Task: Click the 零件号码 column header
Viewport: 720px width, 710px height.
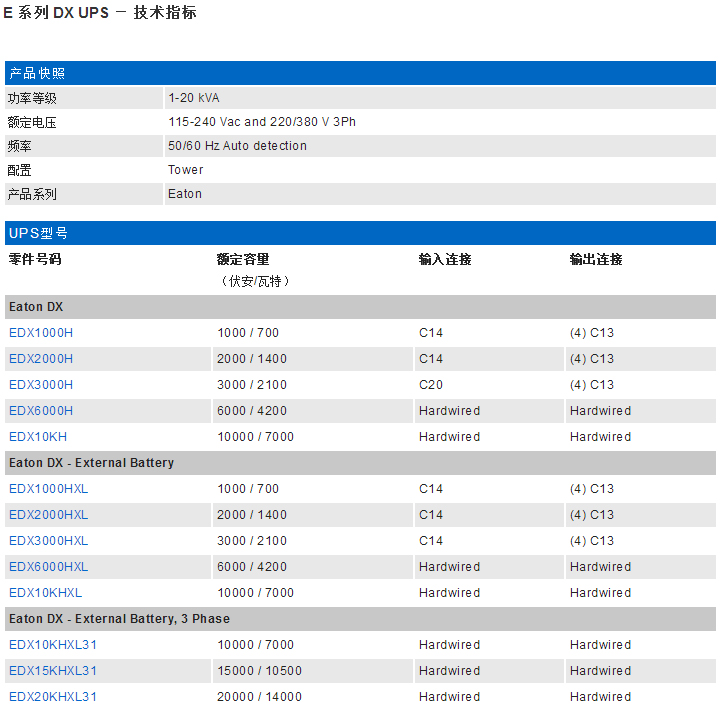Action: 35,260
